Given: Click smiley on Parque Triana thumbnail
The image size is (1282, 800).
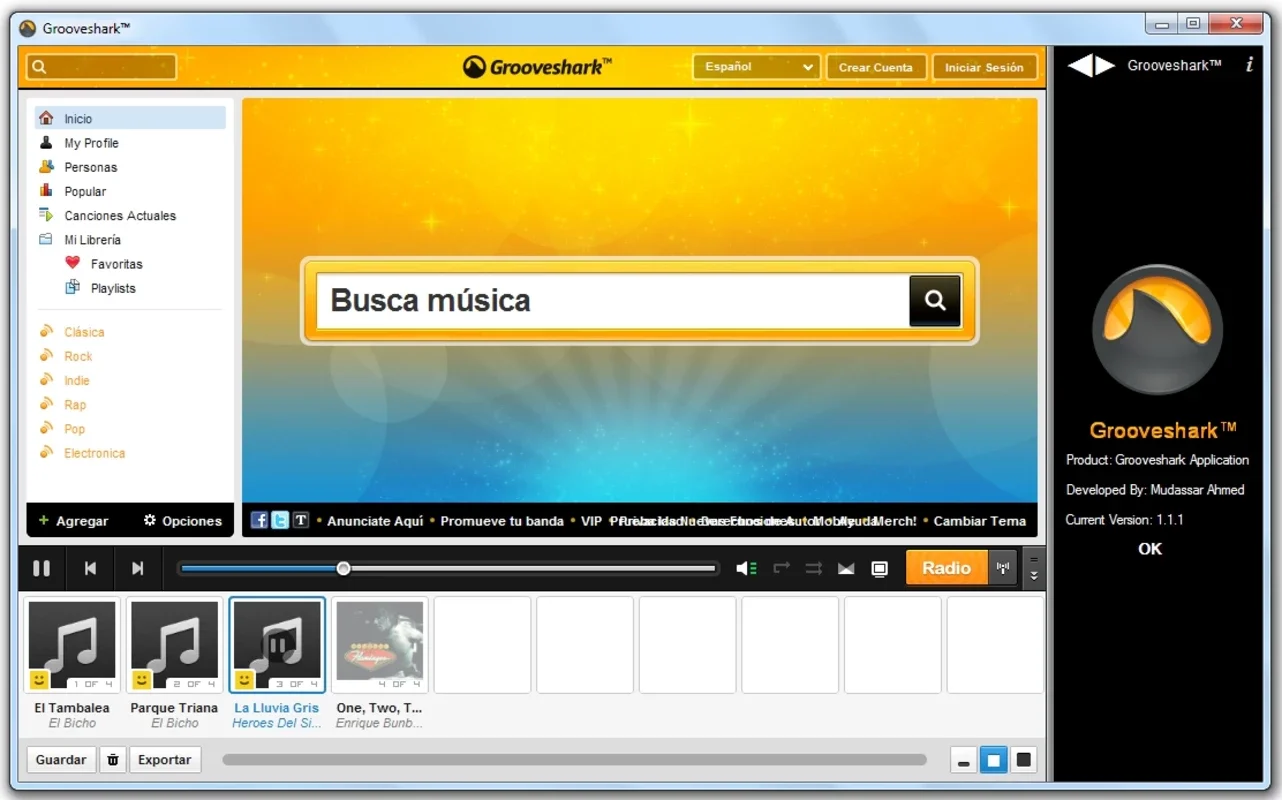Looking at the screenshot, I should (141, 680).
